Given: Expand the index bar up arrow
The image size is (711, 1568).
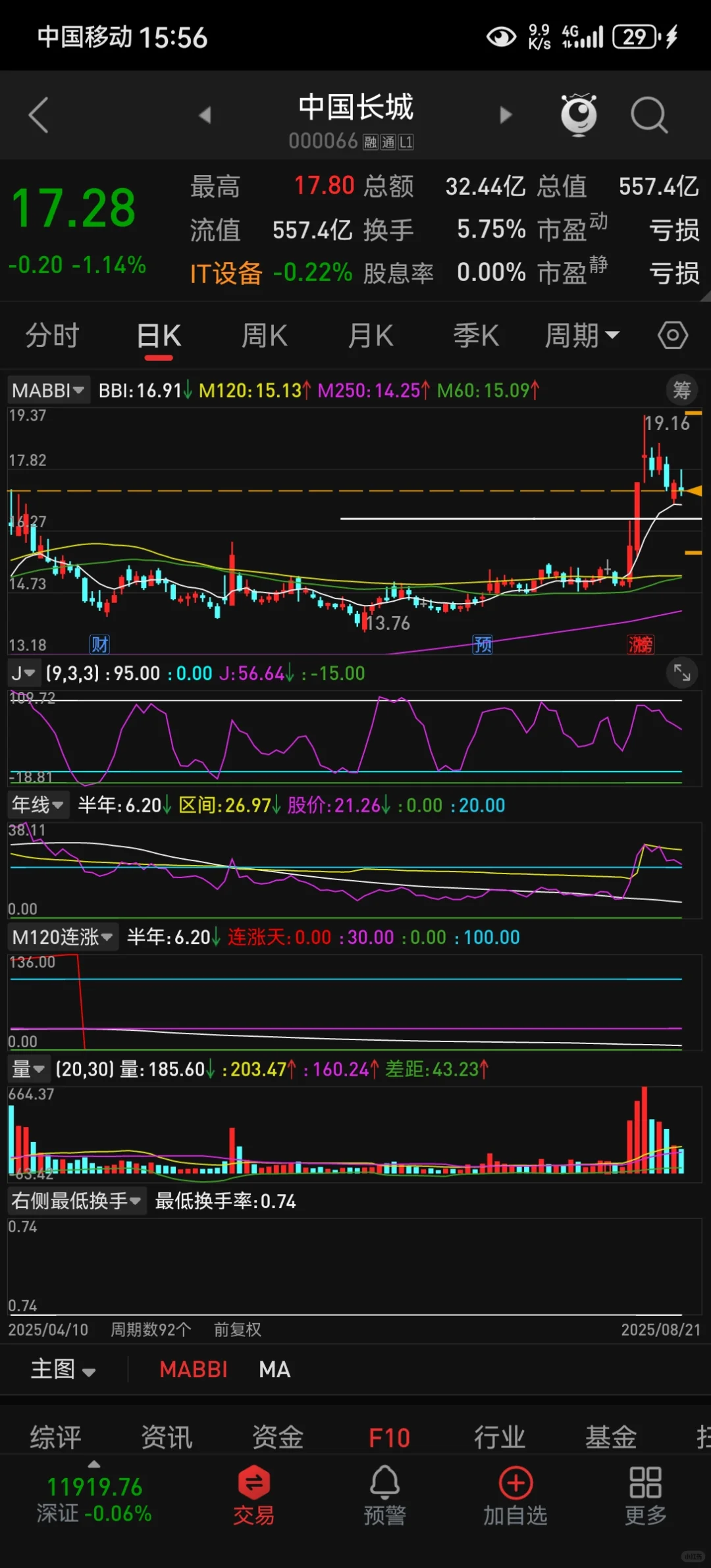Looking at the screenshot, I should pyautogui.click(x=94, y=1464).
